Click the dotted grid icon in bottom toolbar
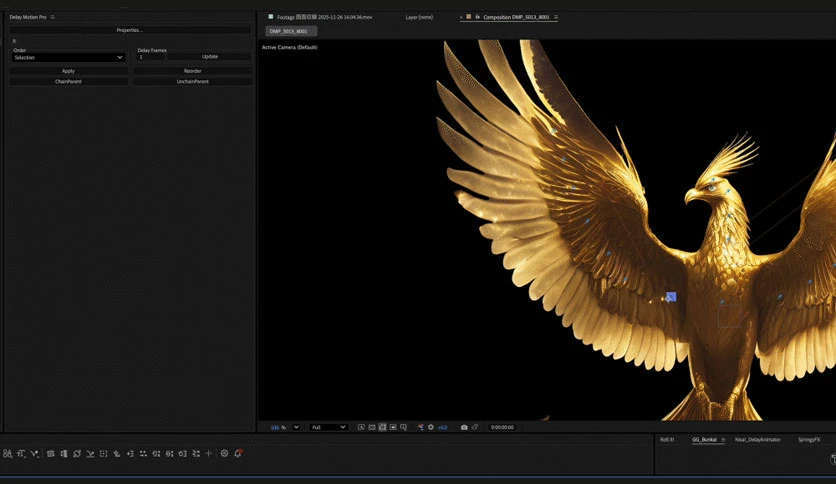This screenshot has height=484, width=836. [103, 454]
